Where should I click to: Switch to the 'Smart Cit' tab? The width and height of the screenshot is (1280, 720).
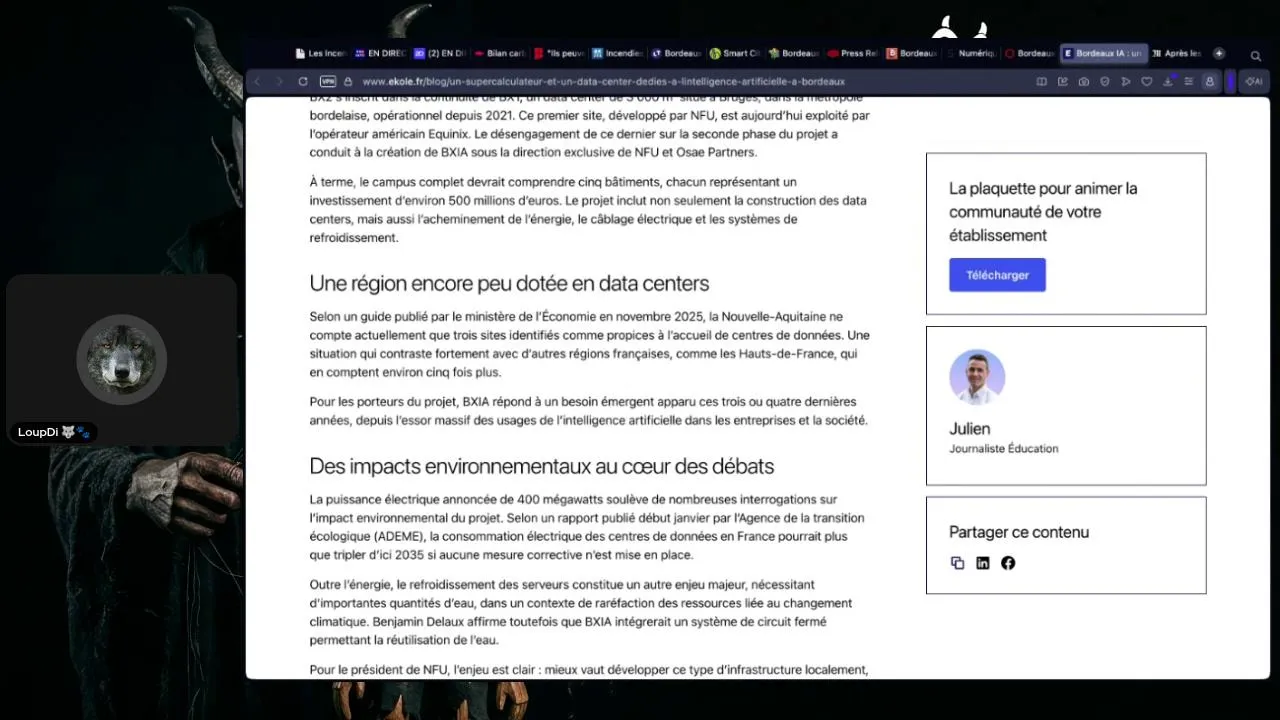(x=735, y=54)
